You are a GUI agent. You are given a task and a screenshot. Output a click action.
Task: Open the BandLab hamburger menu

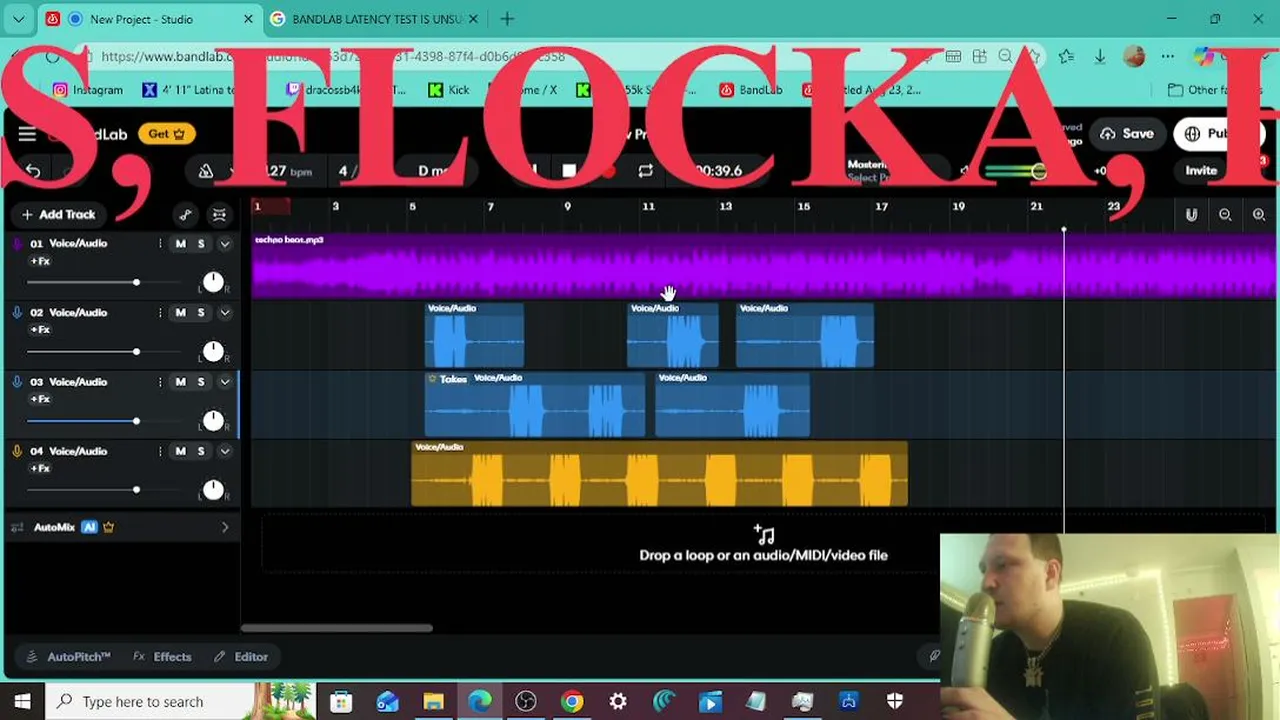point(27,134)
